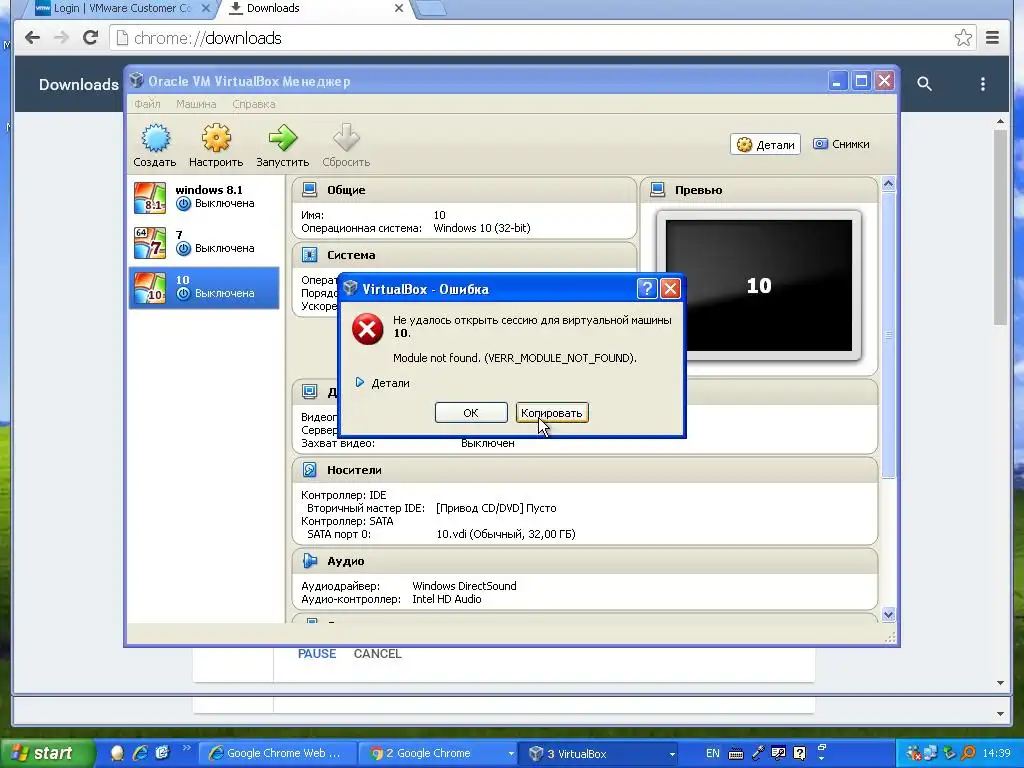
Task: Click the Chrome new tab button
Action: pyautogui.click(x=430, y=8)
